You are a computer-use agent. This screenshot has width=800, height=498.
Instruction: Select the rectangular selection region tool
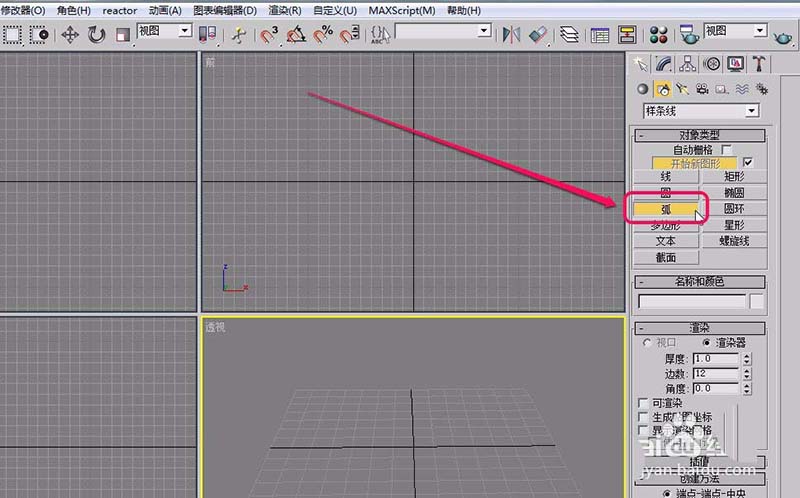(12, 34)
